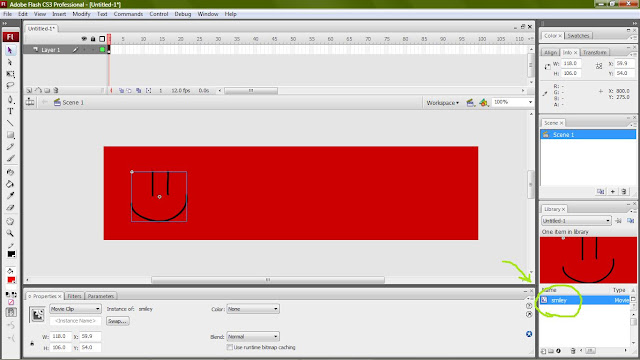
Task: Open the Blend Normal dropdown
Action: [x=253, y=337]
